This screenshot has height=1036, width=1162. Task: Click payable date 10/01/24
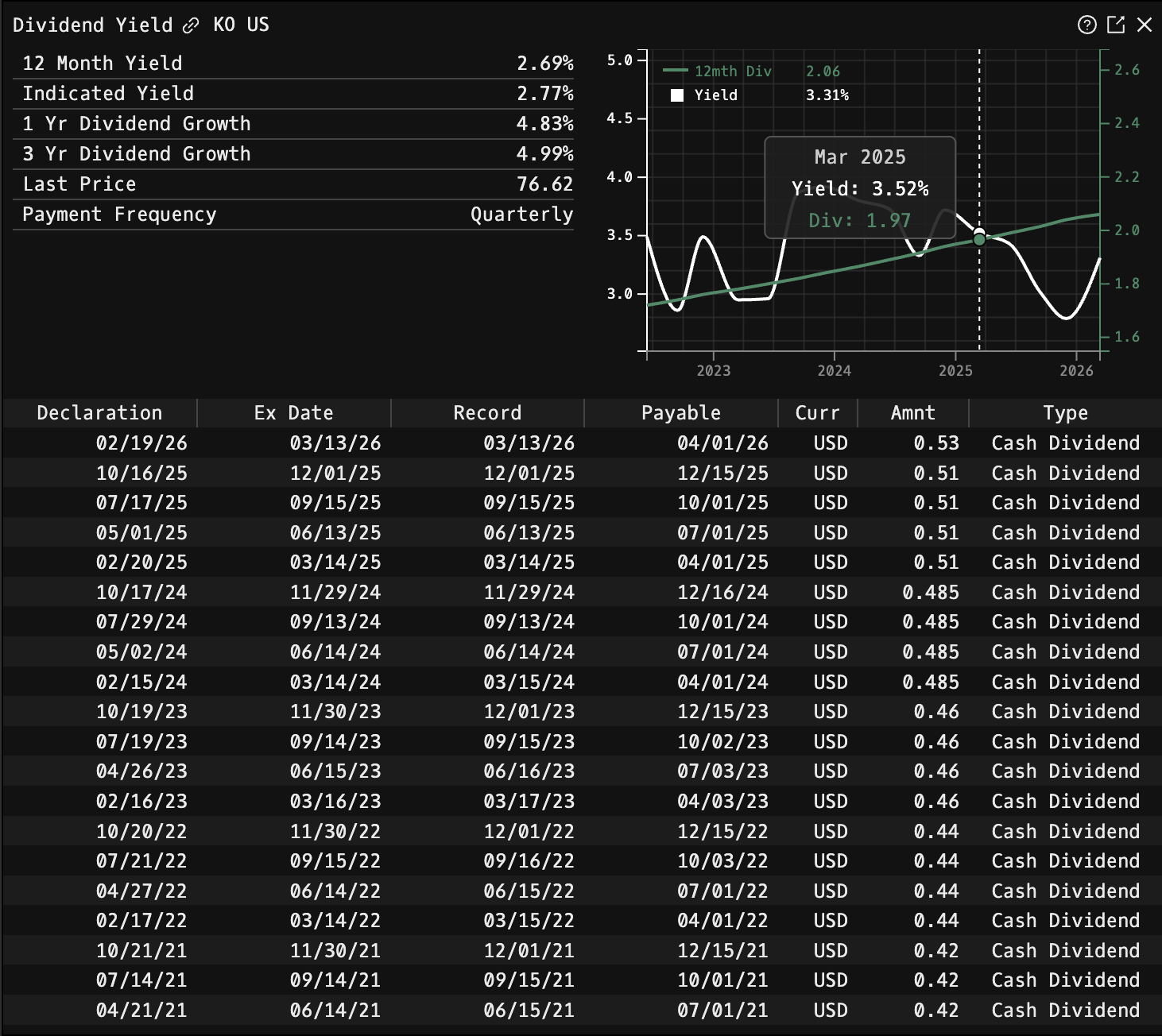point(723,622)
